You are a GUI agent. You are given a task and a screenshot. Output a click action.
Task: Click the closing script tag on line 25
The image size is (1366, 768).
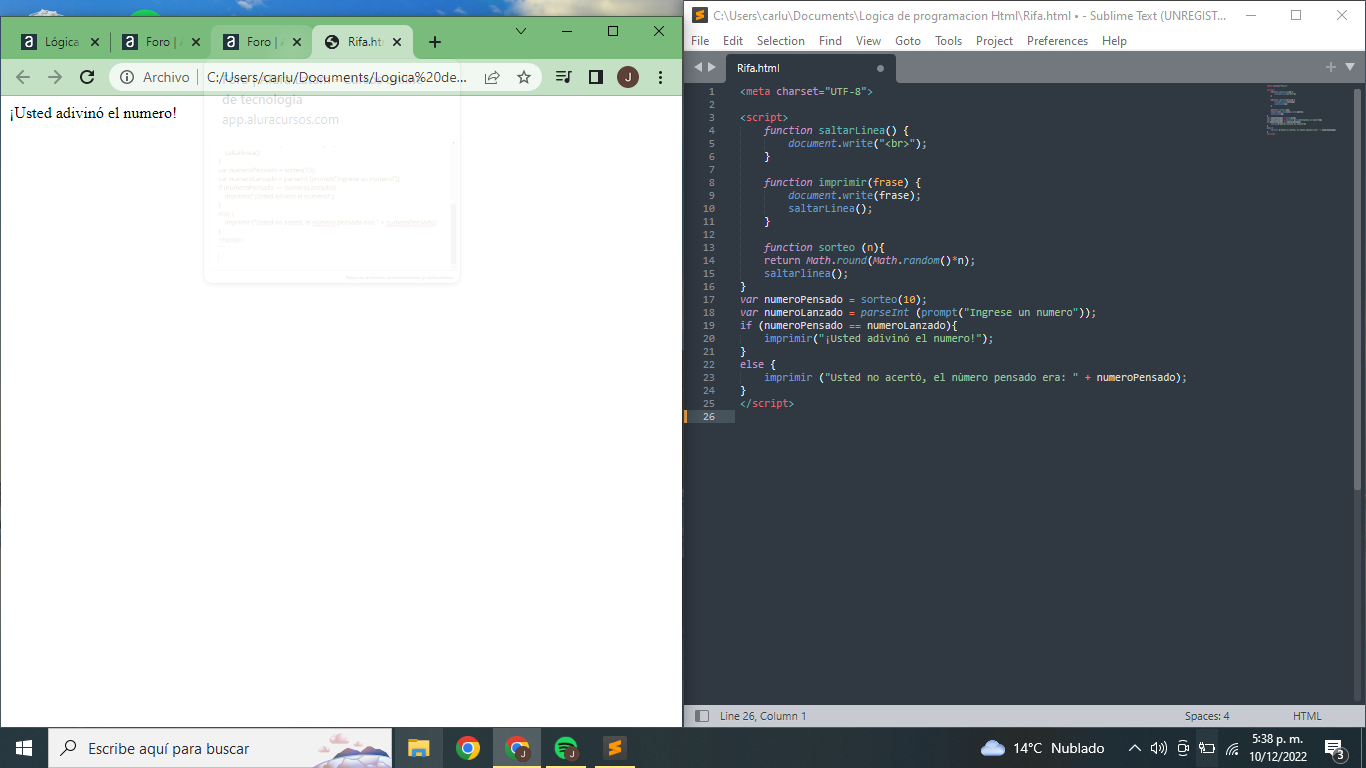pyautogui.click(x=767, y=403)
